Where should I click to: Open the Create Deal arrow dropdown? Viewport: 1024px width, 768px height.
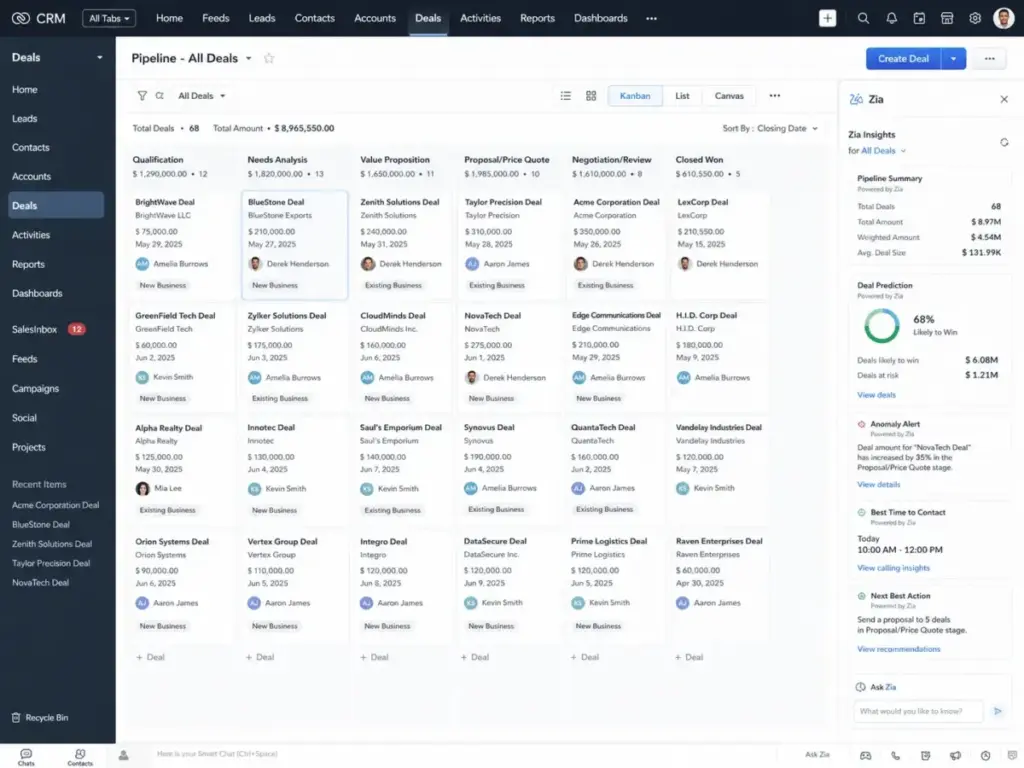tap(953, 59)
